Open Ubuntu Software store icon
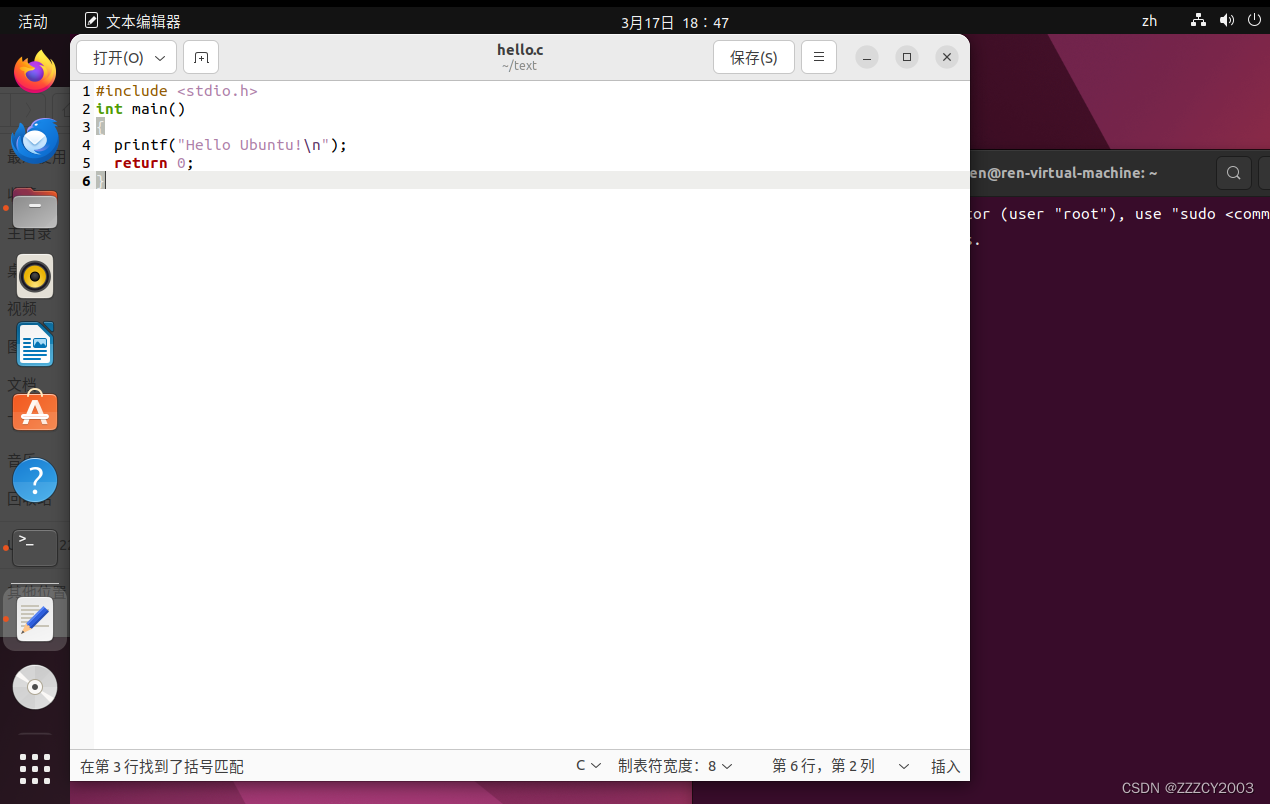Screen dimensions: 1270x804 click(x=35, y=412)
